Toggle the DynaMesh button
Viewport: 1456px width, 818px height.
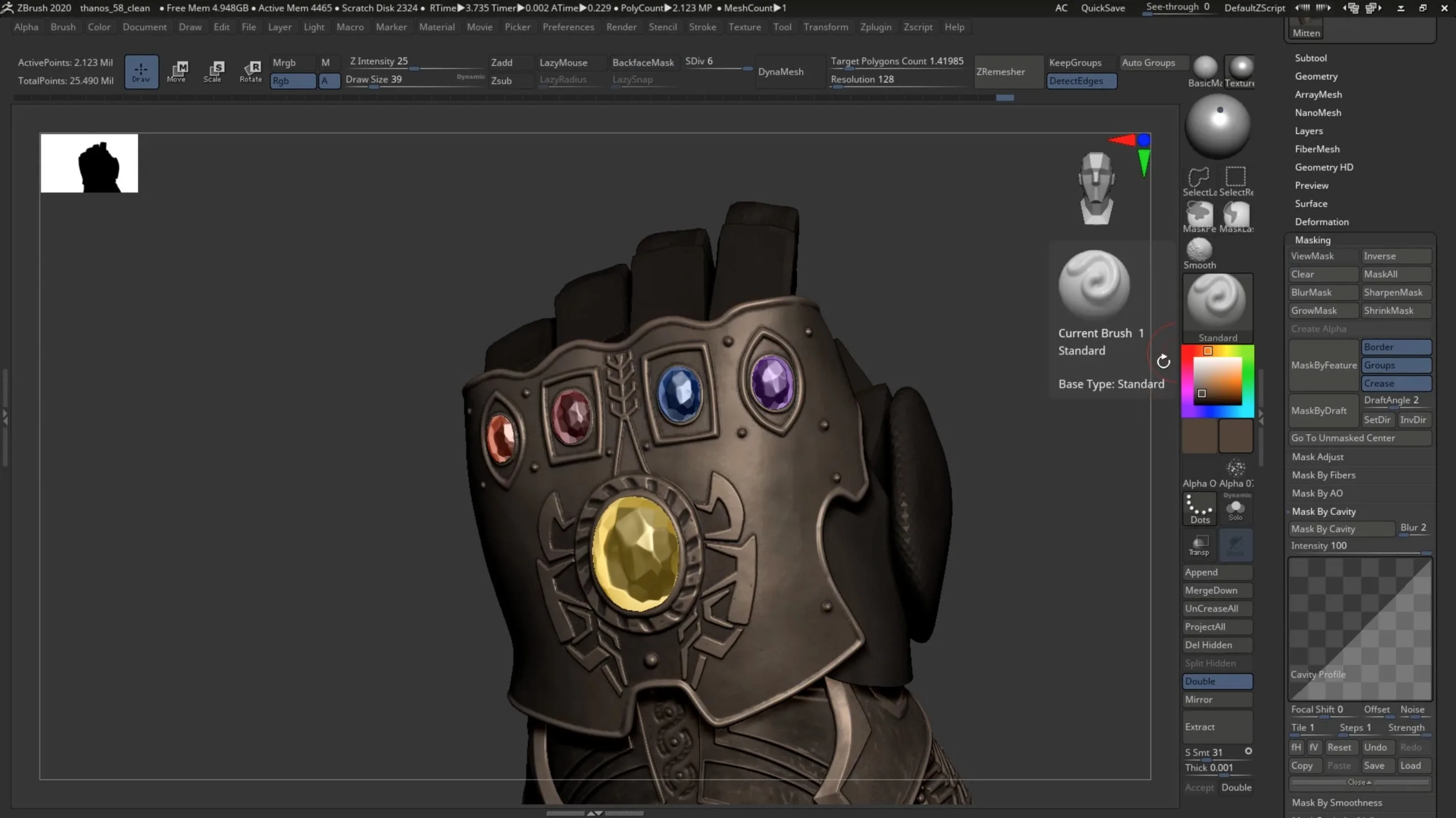[781, 71]
